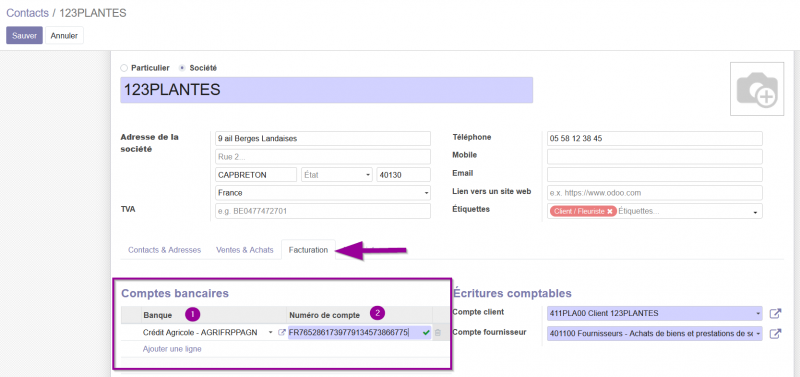Focus the Email input field

coord(655,174)
